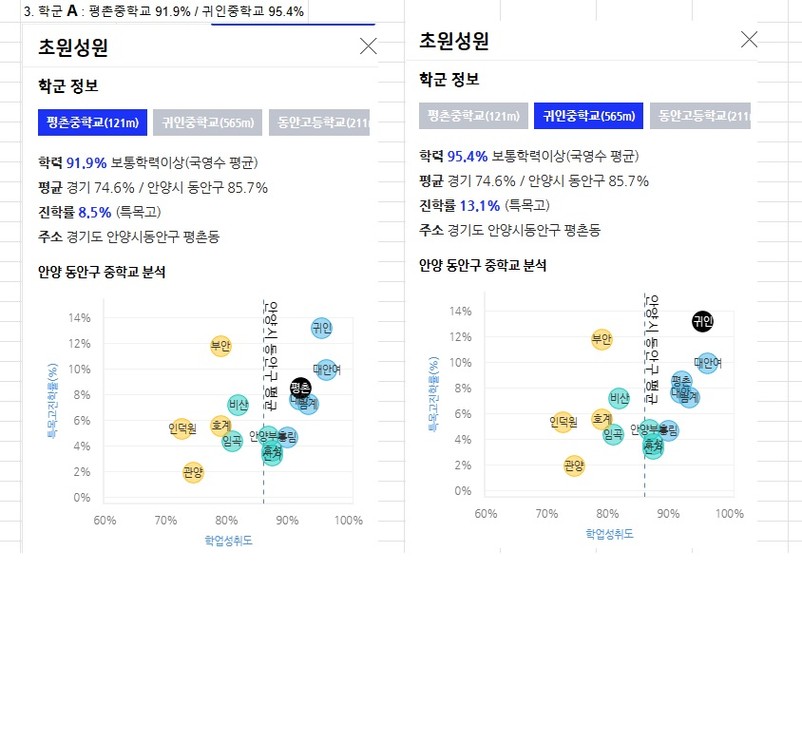Select 관양 bubble in right chart

(x=574, y=465)
